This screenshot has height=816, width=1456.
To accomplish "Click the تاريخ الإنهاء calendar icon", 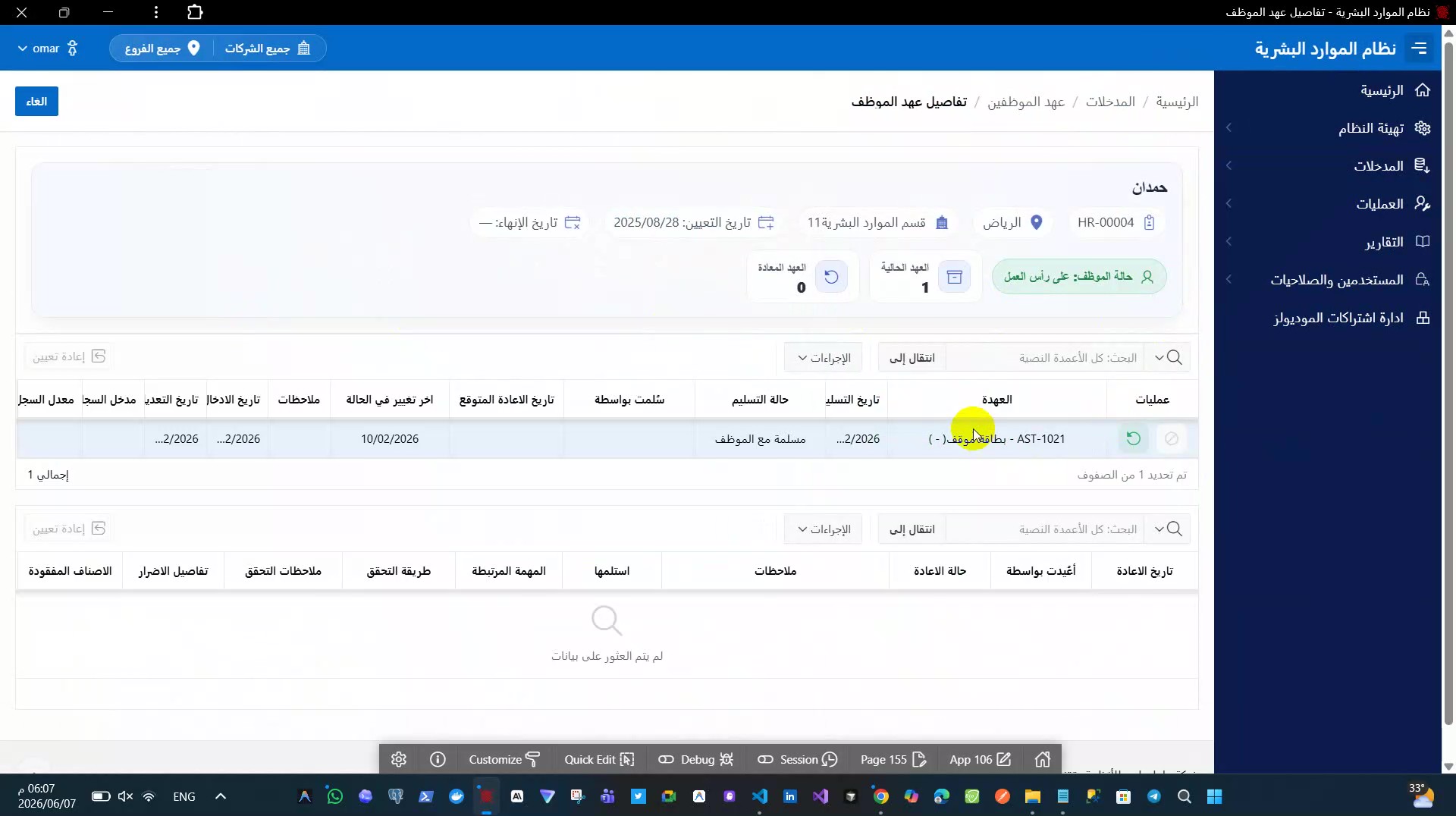I will point(573,222).
